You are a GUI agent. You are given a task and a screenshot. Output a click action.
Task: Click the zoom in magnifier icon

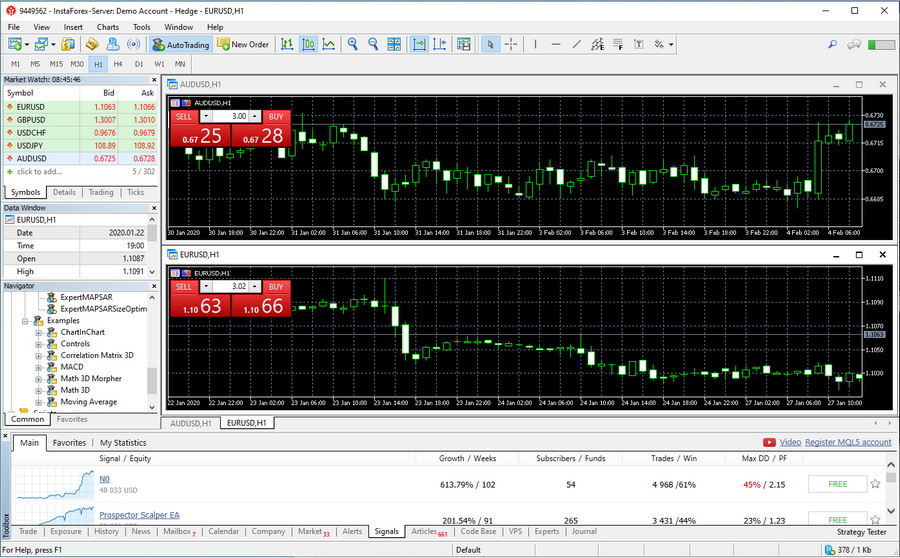[352, 44]
